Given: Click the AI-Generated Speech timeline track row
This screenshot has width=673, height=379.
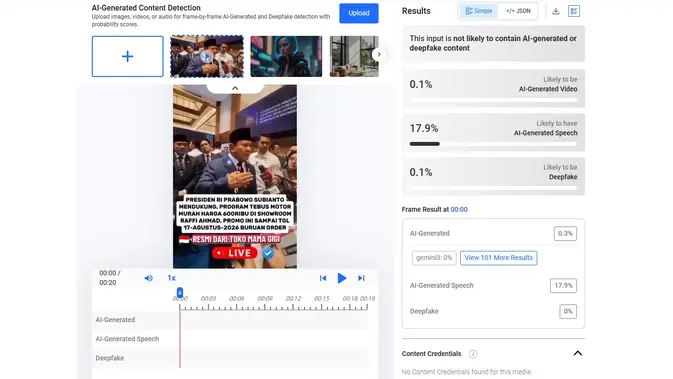Looking at the screenshot, I should tap(231, 339).
